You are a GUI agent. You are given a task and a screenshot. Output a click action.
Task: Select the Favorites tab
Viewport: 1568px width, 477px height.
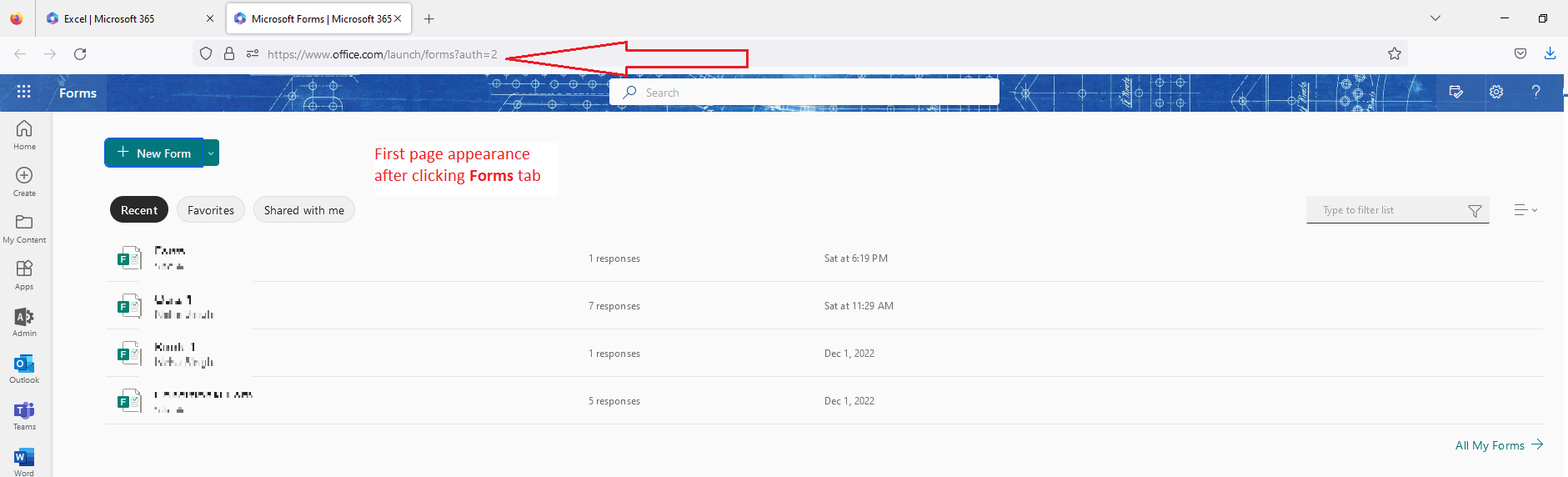pyautogui.click(x=211, y=210)
